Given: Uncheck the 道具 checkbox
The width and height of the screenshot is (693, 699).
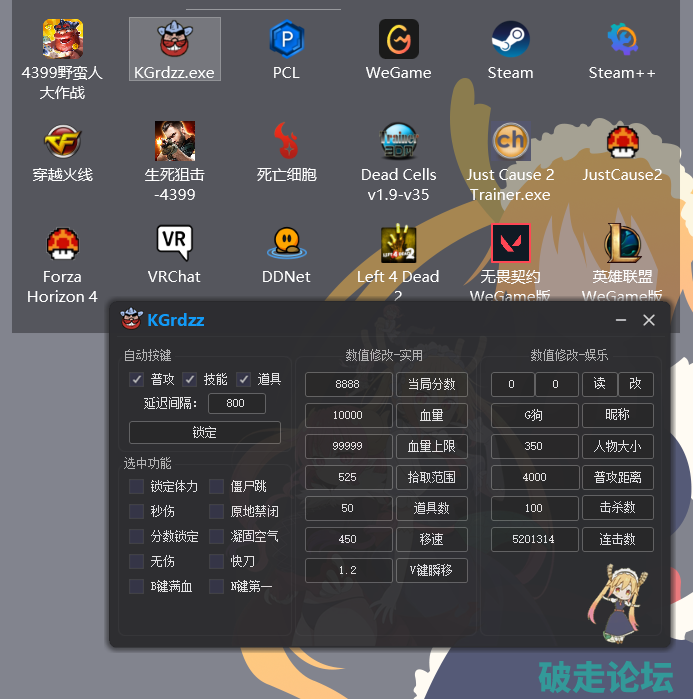Looking at the screenshot, I should (x=243, y=380).
